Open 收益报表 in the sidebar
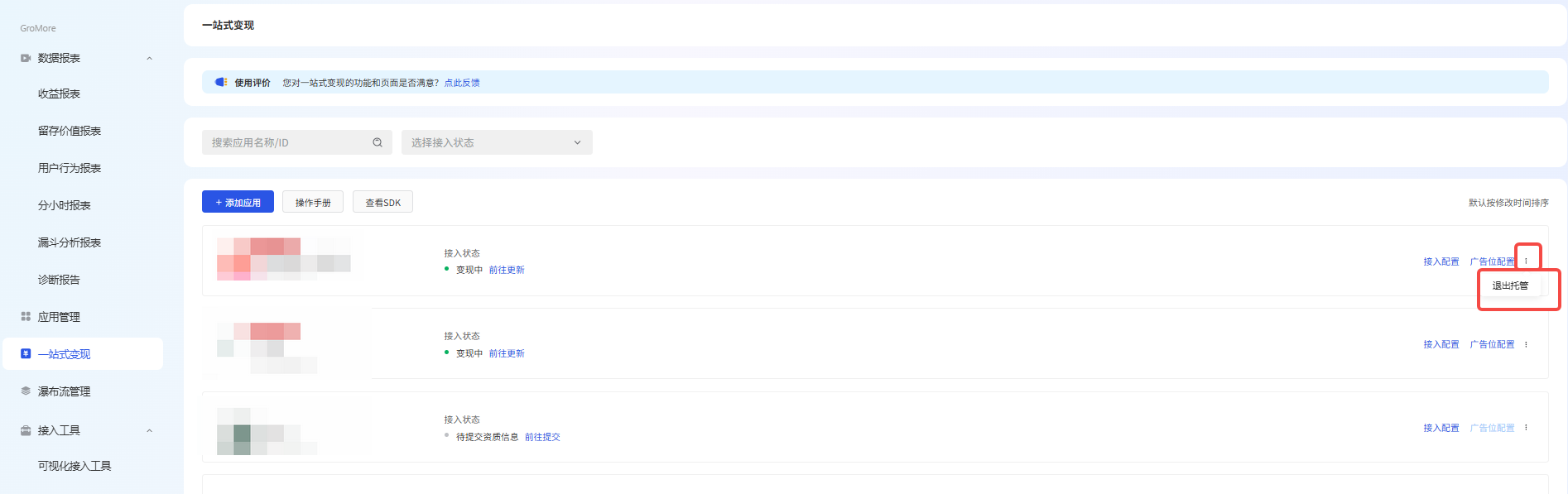 [59, 94]
